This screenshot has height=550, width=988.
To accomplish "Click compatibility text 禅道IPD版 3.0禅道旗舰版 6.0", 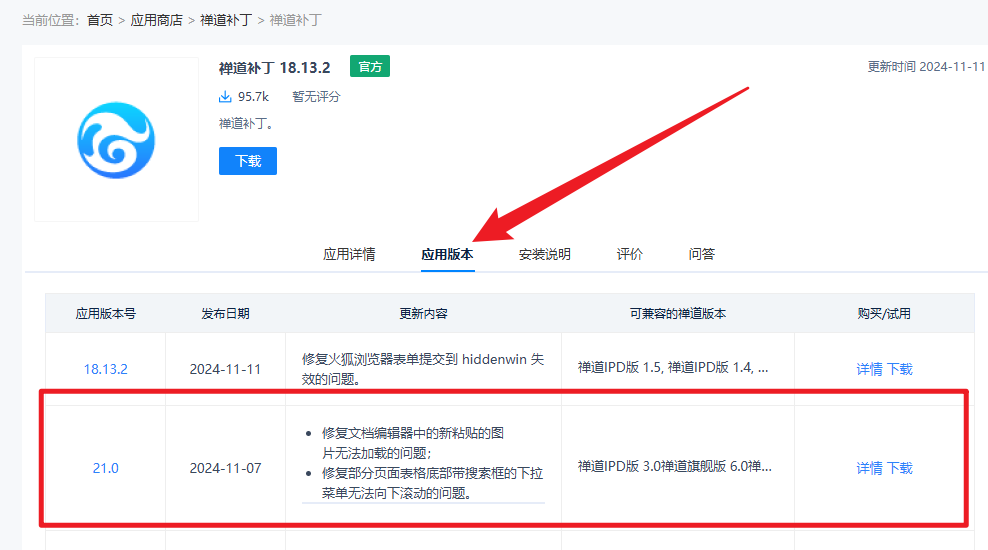I will (674, 466).
